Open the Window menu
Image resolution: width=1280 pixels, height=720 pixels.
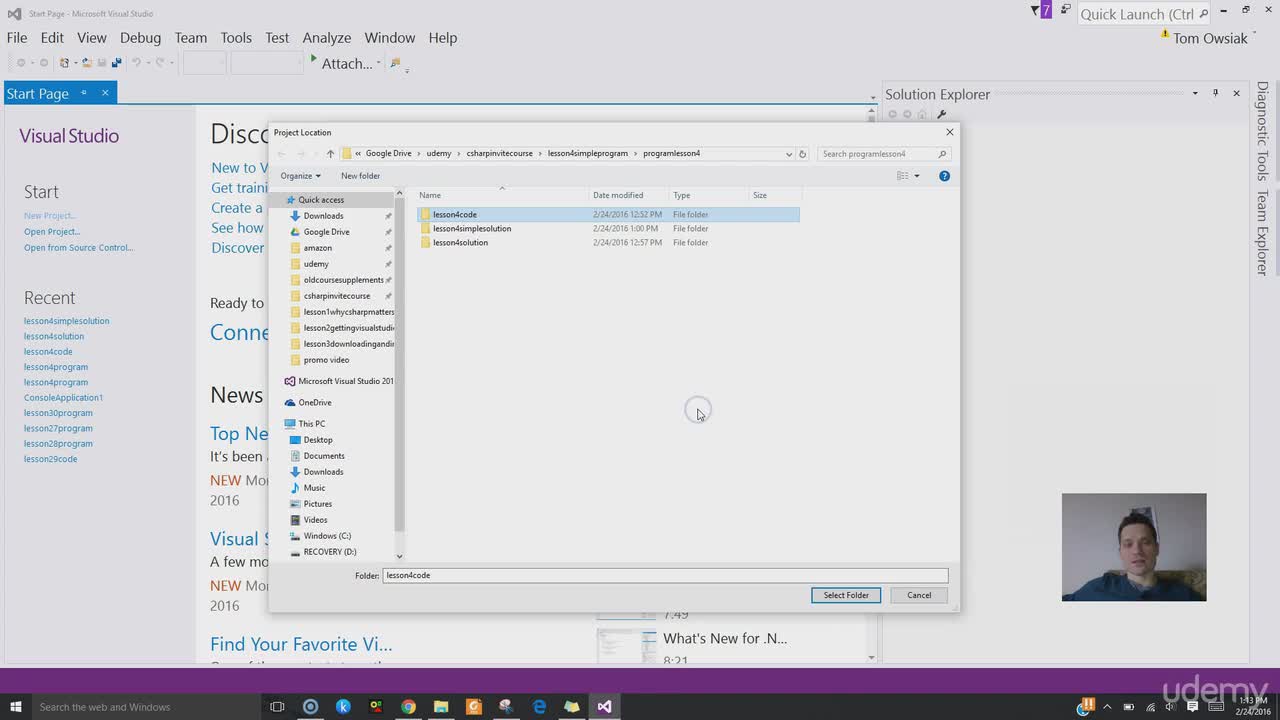pyautogui.click(x=390, y=37)
